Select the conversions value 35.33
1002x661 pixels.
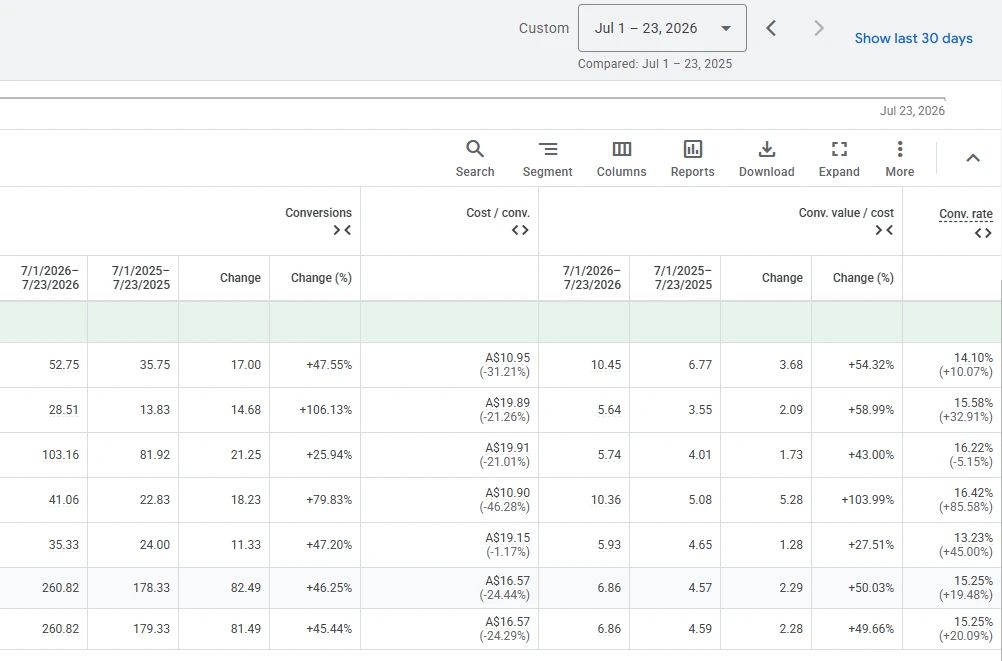64,545
